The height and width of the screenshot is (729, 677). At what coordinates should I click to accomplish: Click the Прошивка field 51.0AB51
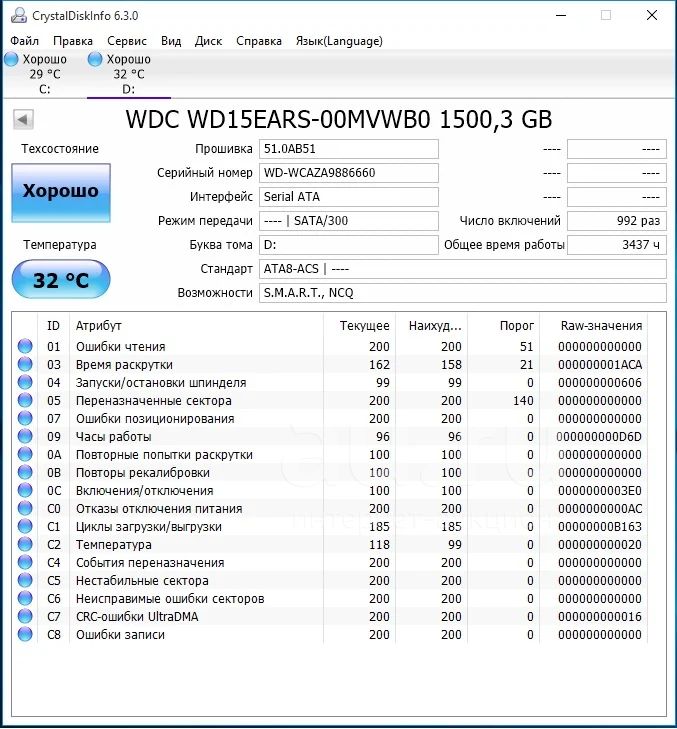(x=349, y=149)
